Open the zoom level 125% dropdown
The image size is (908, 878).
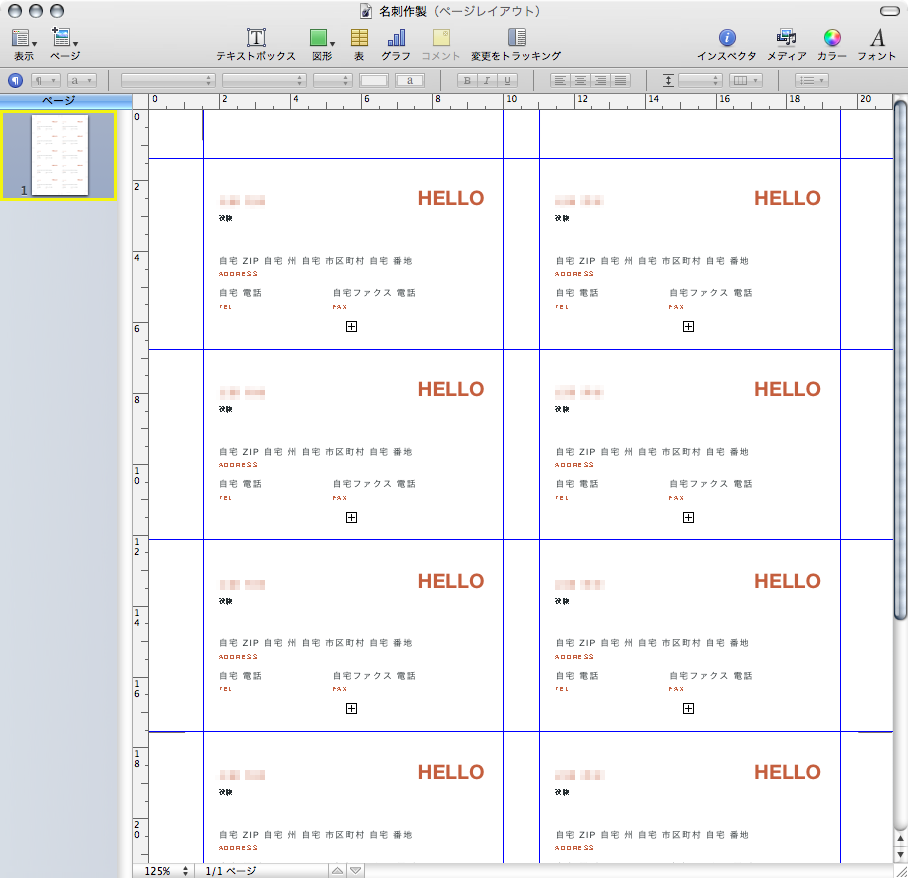coord(165,871)
